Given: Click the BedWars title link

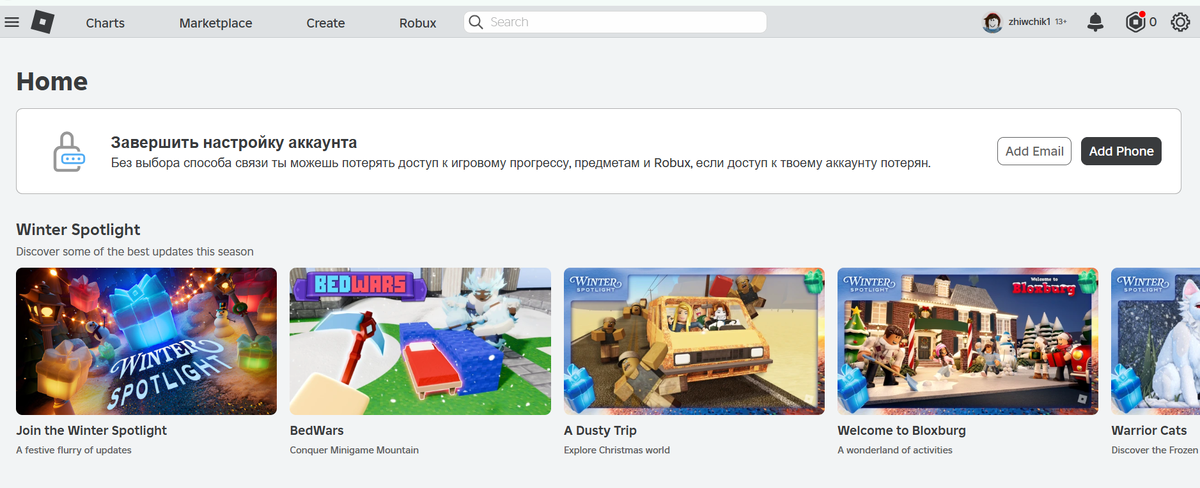Looking at the screenshot, I should coord(317,430).
